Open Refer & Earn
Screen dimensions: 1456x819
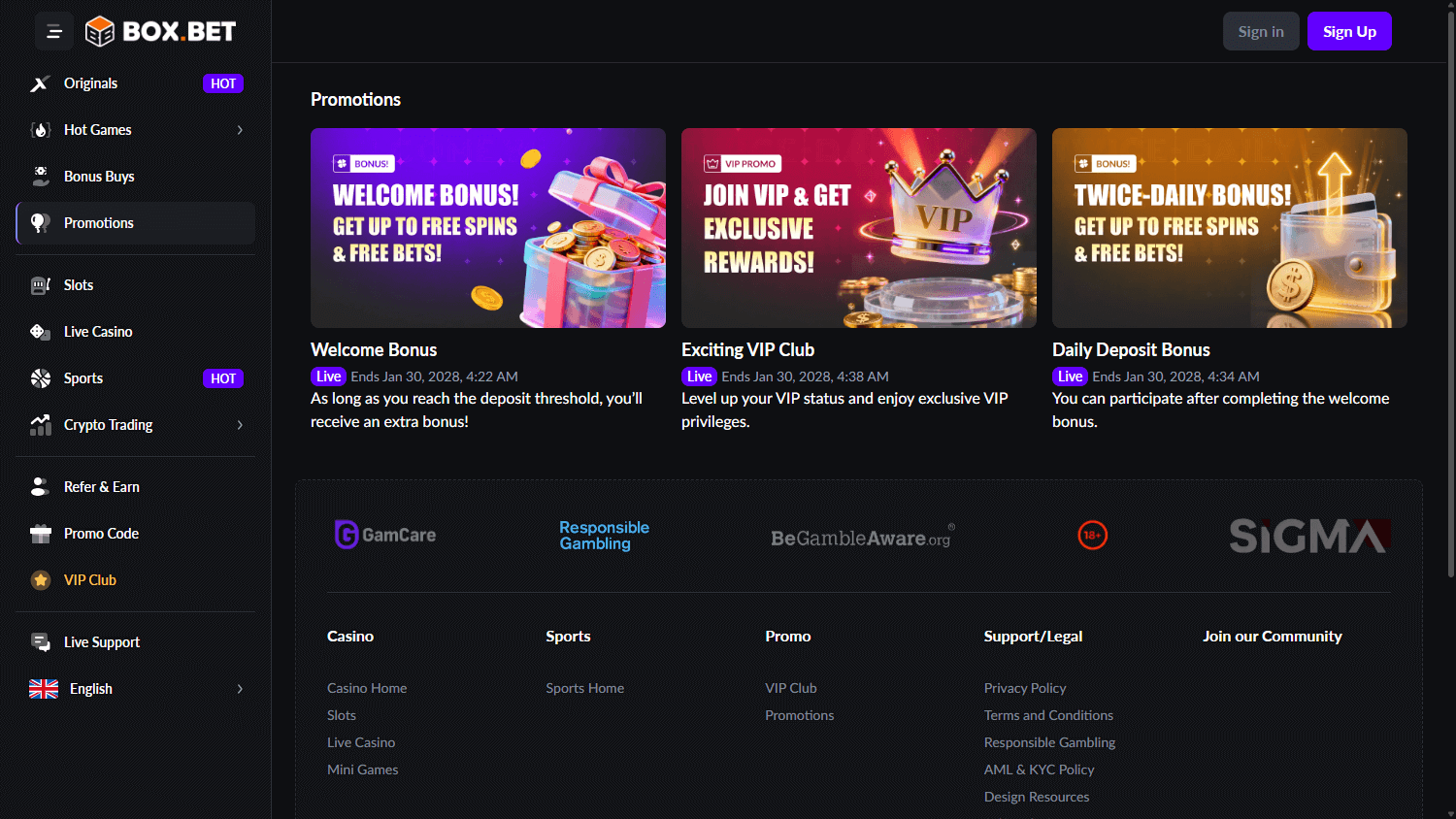click(101, 486)
